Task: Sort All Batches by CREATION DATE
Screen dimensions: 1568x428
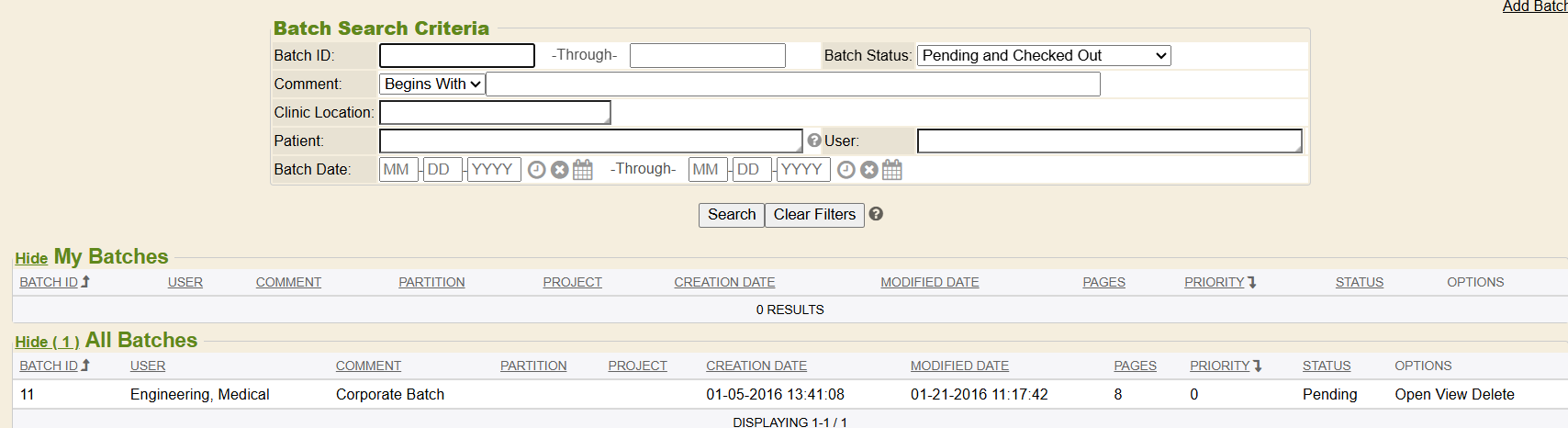Action: coord(756,366)
